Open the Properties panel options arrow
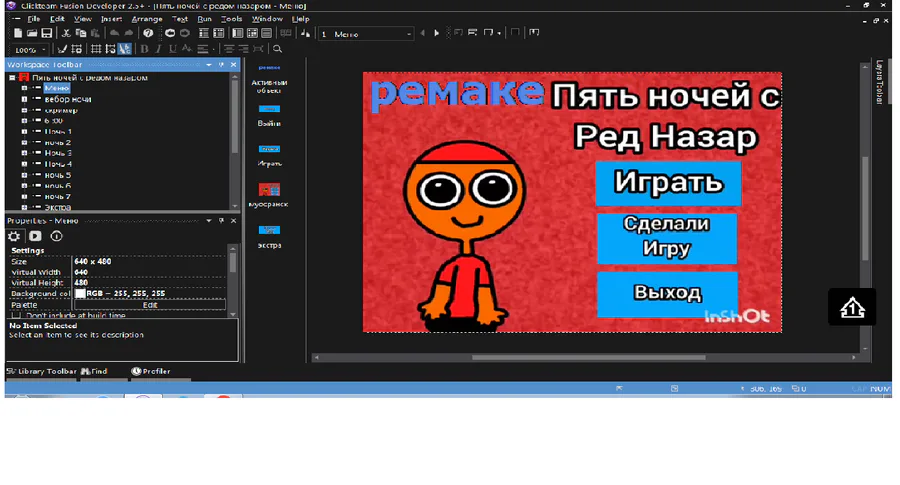The height and width of the screenshot is (485, 900). point(208,220)
